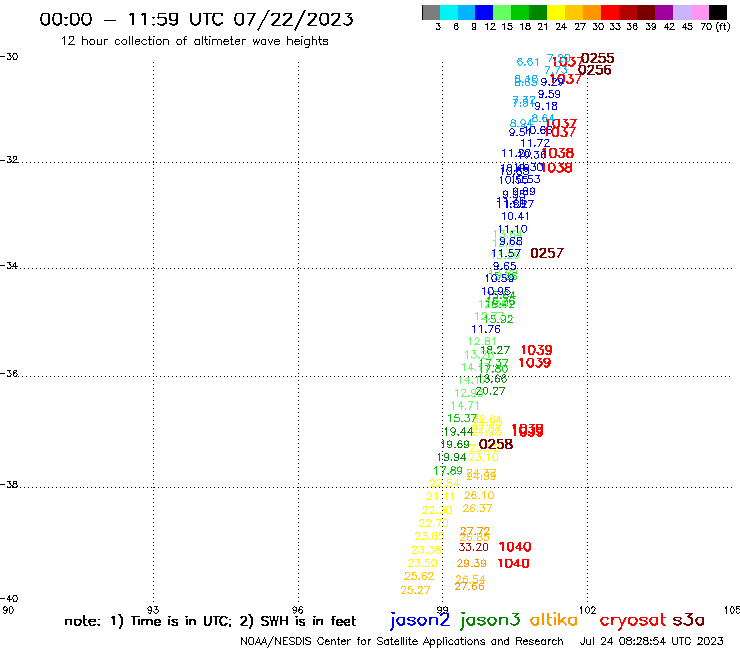Select the yellow swatch in the color scale
This screenshot has height=650, width=740.
[555, 12]
